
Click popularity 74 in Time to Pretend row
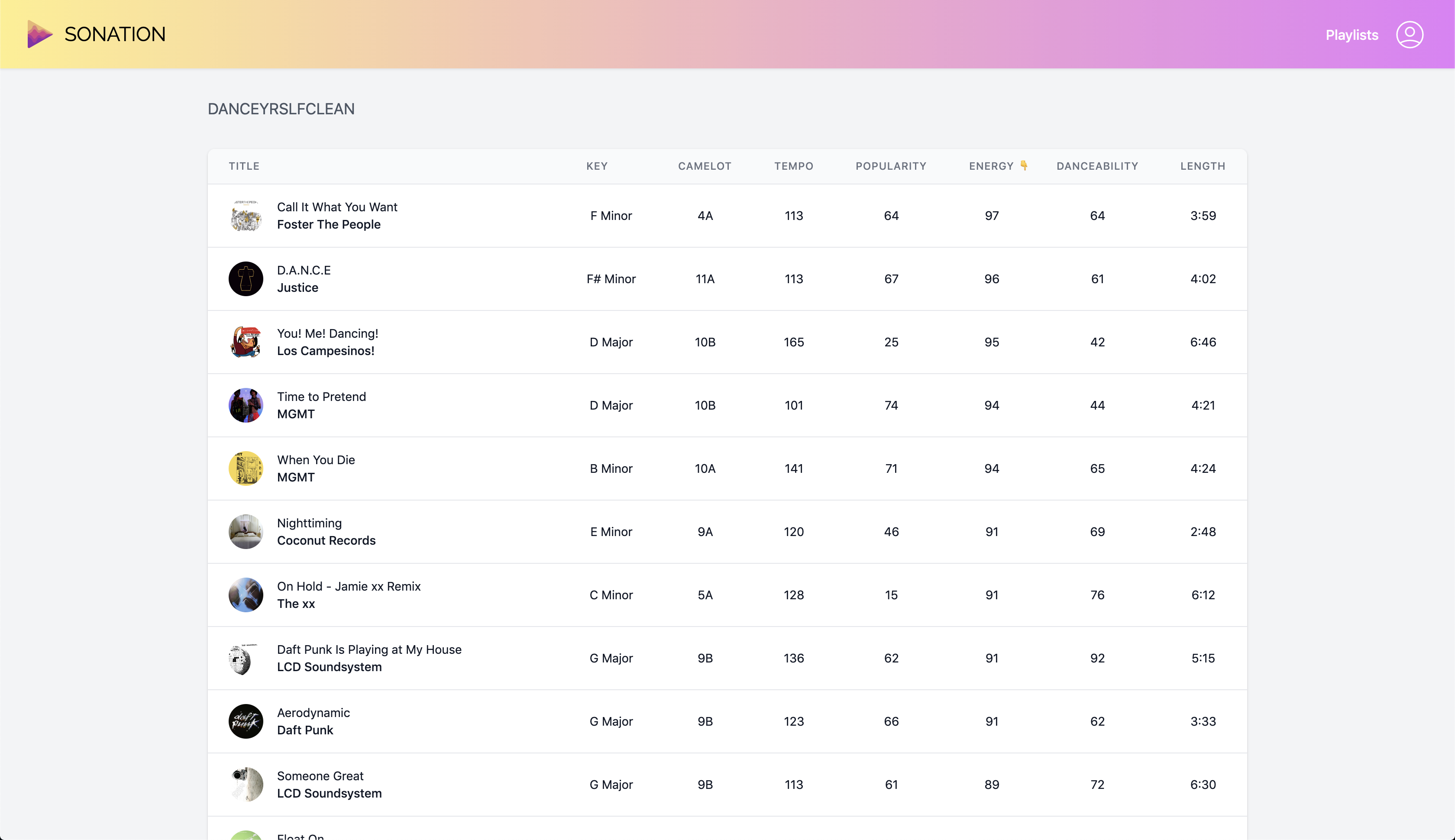coord(891,405)
